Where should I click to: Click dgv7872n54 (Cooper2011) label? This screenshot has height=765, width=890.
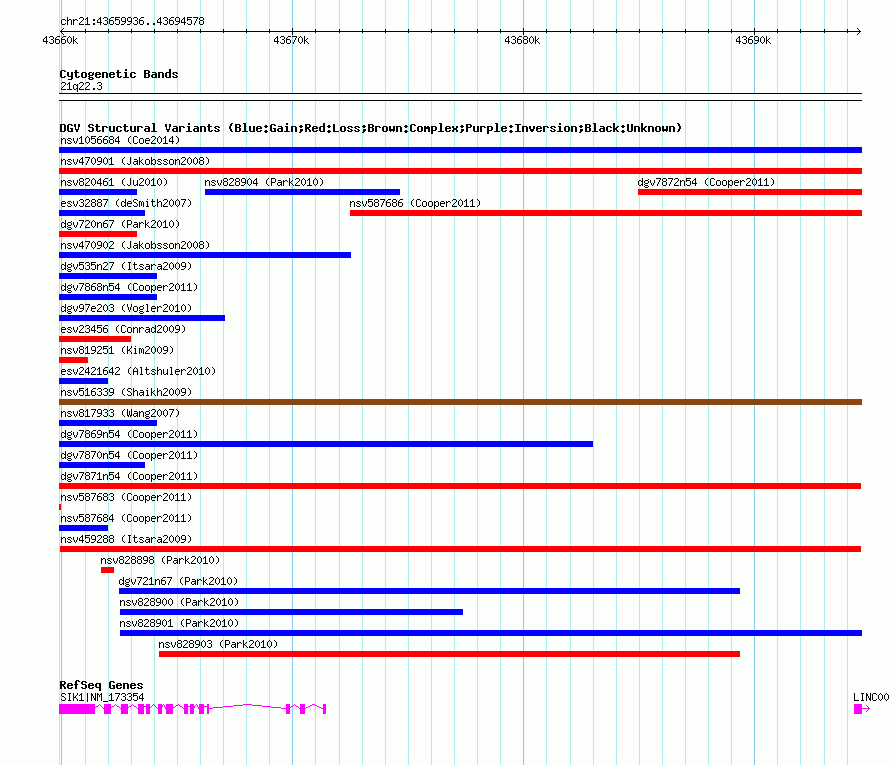tap(706, 182)
